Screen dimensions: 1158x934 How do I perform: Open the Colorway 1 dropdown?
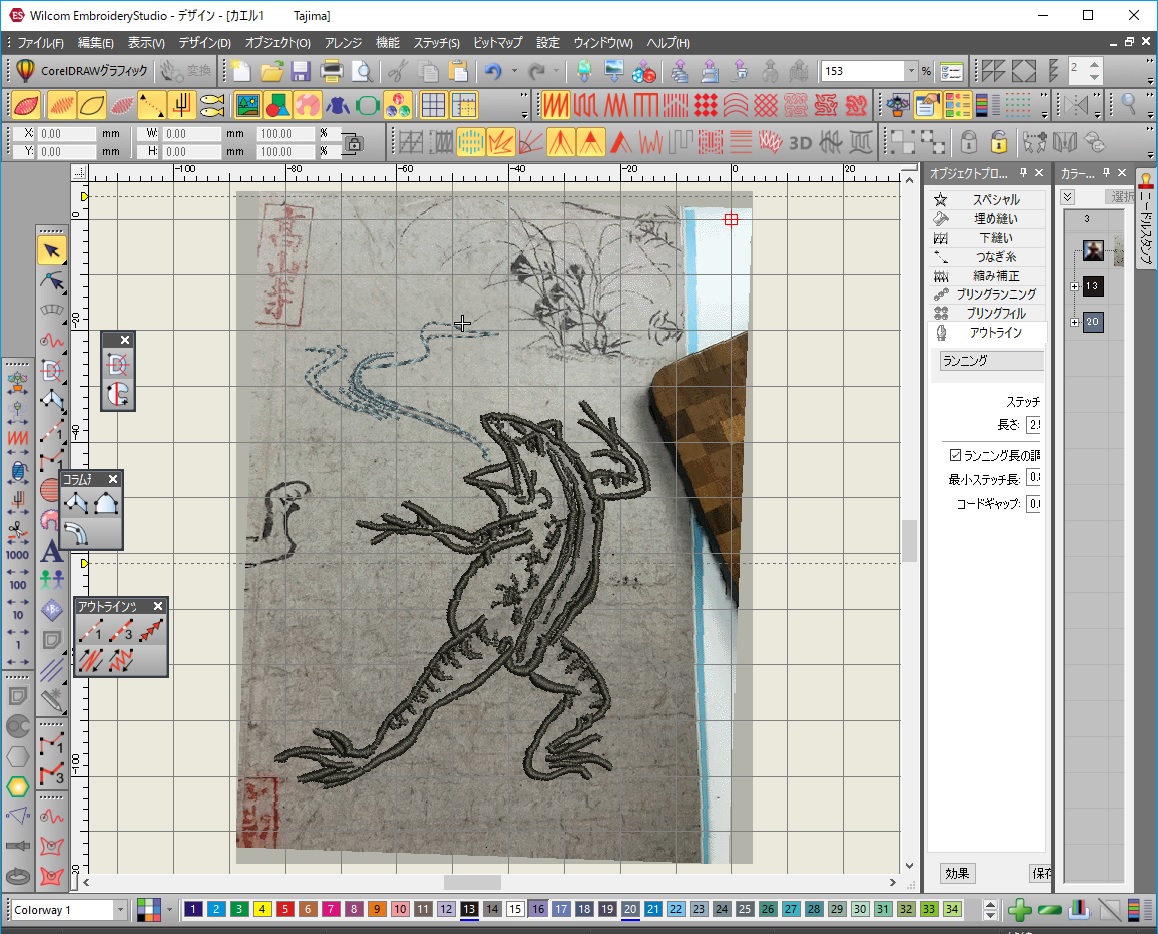pos(120,910)
